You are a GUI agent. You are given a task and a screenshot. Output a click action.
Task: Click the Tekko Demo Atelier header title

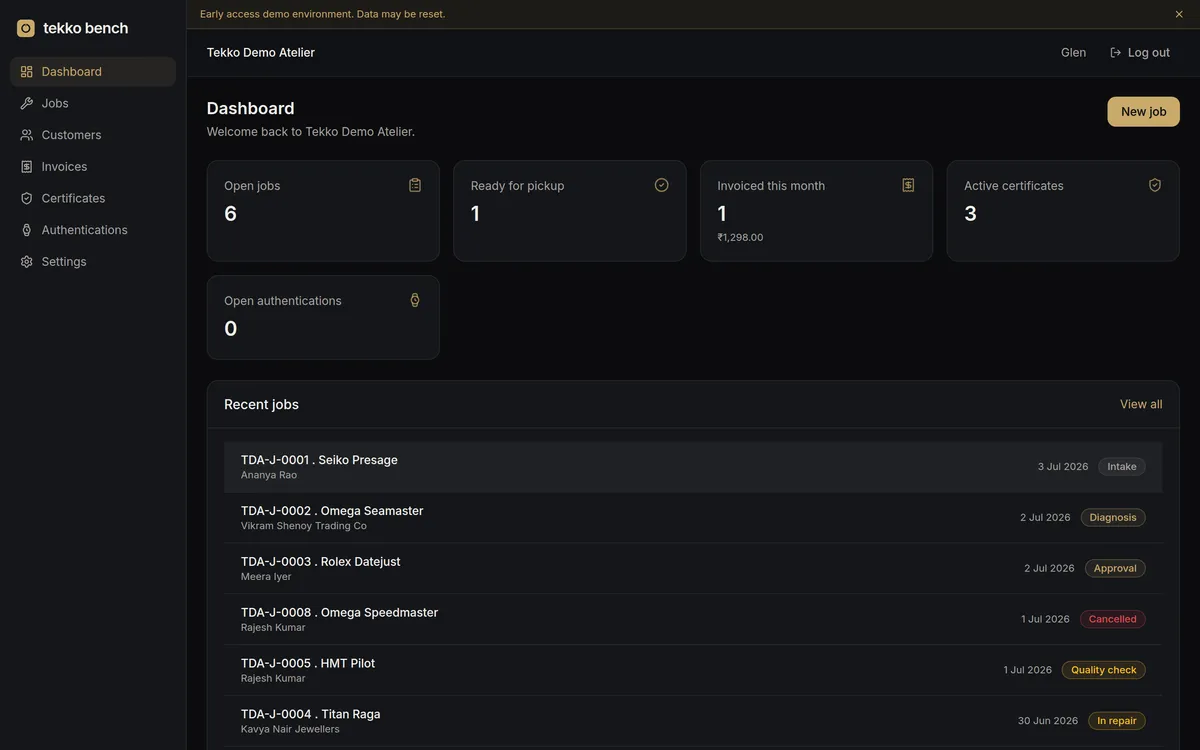pos(261,53)
